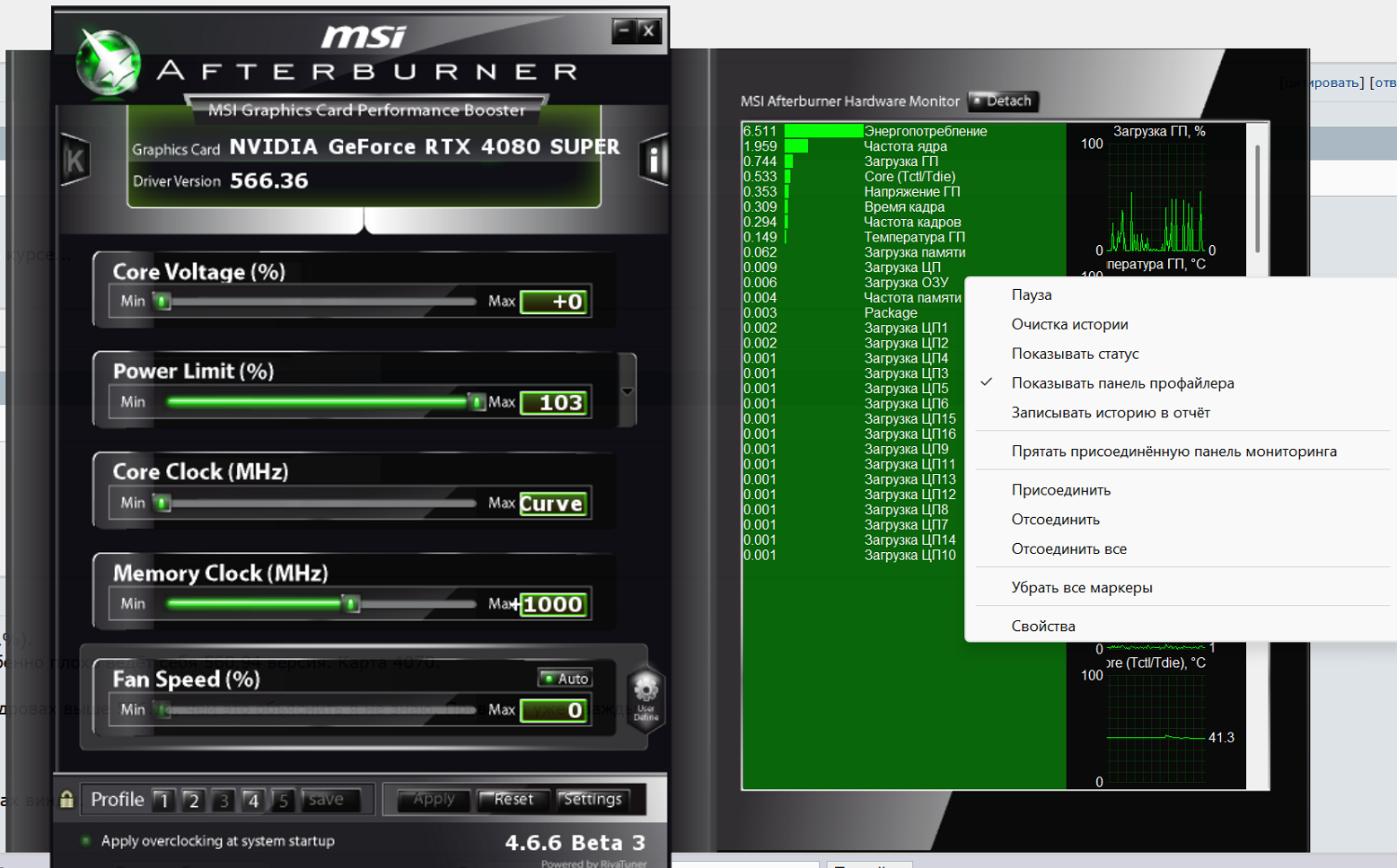
Task: Click the Core (Tctl/Tdie) temperature graph
Action: pos(1156,728)
